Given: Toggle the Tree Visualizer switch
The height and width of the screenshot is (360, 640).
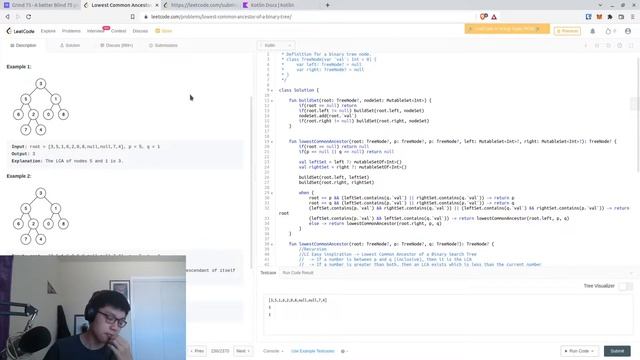Looking at the screenshot, I should click(625, 286).
